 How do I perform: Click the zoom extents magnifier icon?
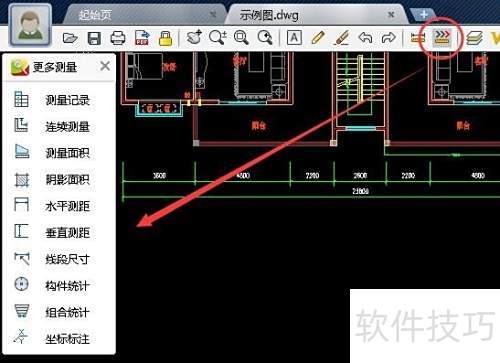265,38
